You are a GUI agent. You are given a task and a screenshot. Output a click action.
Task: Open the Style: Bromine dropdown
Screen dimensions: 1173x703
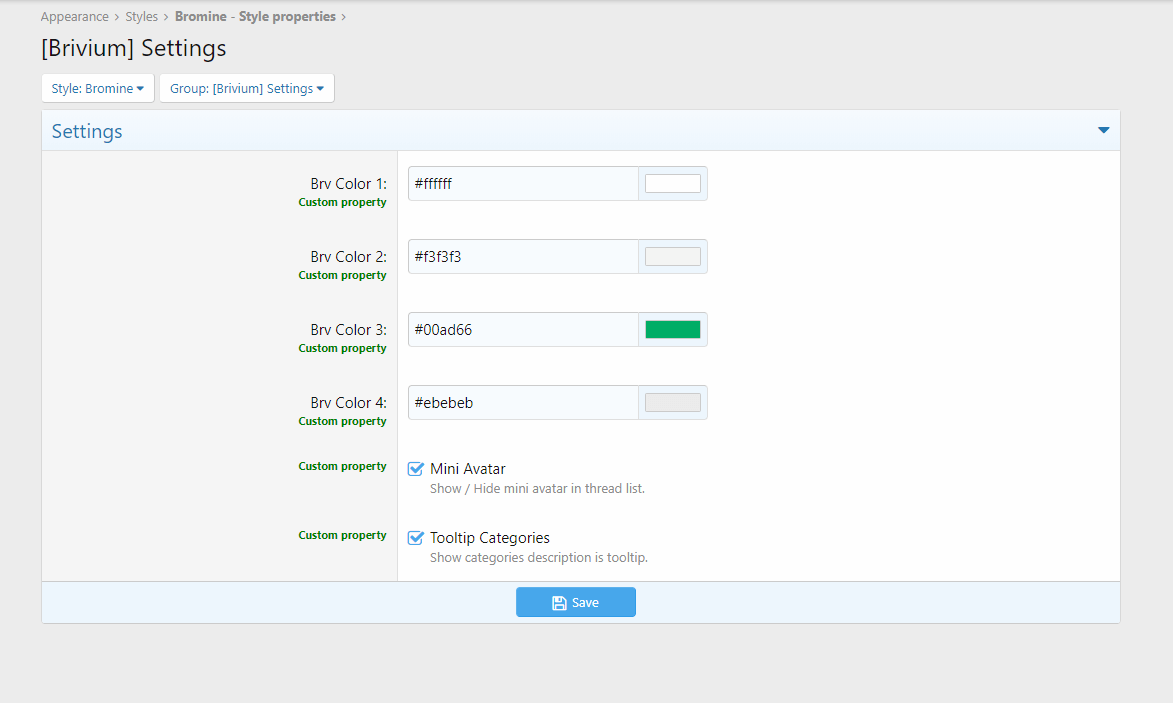[97, 88]
